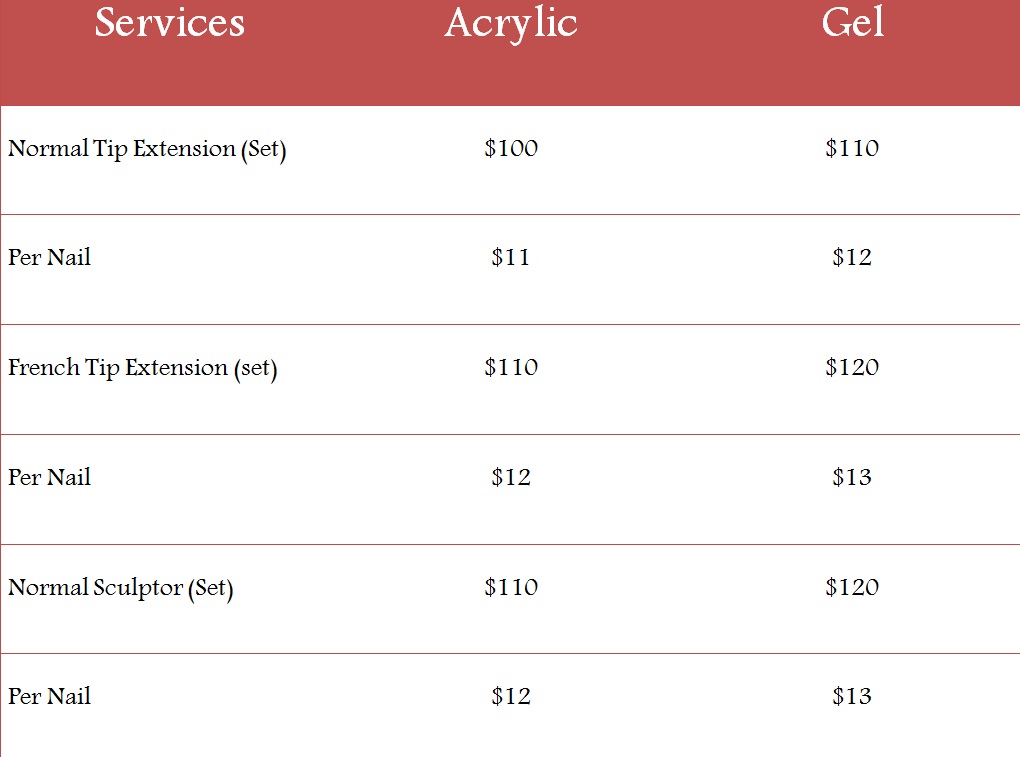Click Per Nail label under Normal Tip Extension
Image resolution: width=1020 pixels, height=757 pixels.
pos(50,258)
